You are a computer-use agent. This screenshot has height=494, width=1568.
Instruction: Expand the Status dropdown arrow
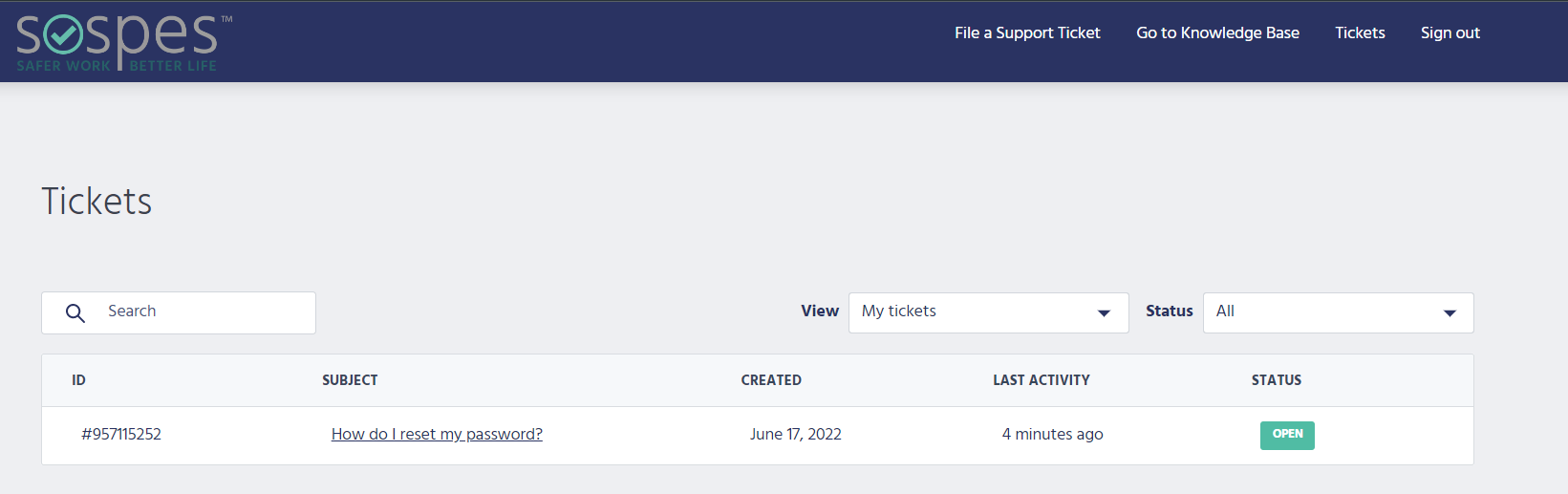coord(1450,313)
